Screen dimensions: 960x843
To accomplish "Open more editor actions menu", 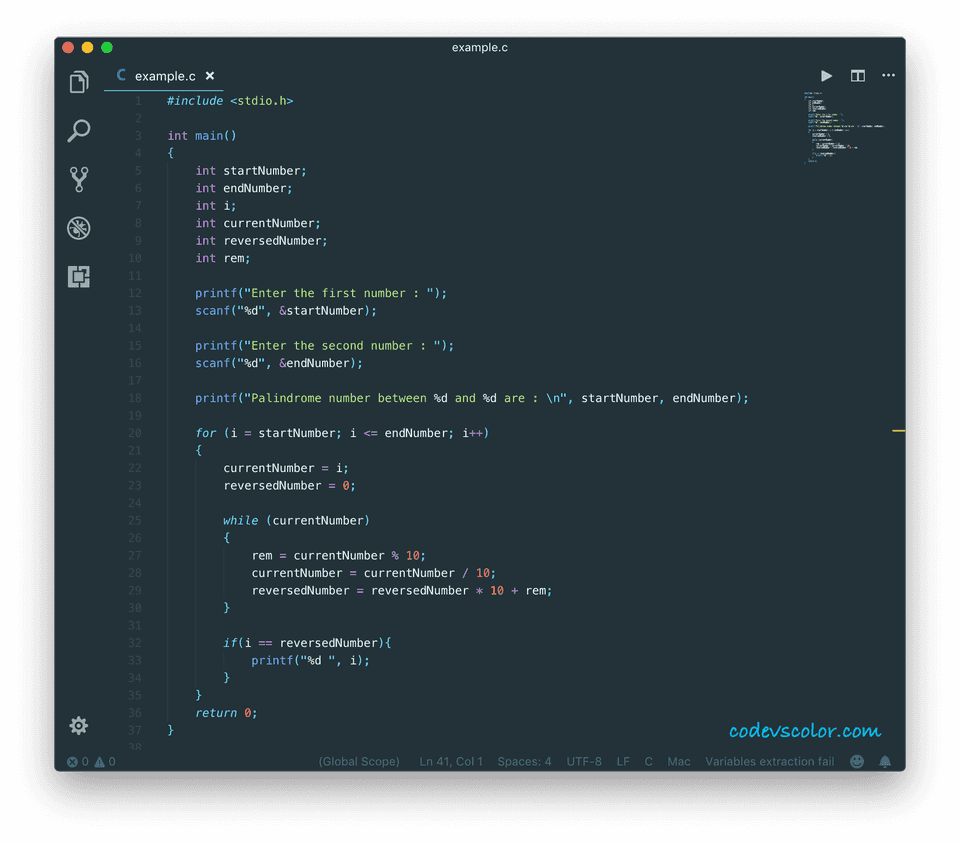I will click(x=888, y=75).
